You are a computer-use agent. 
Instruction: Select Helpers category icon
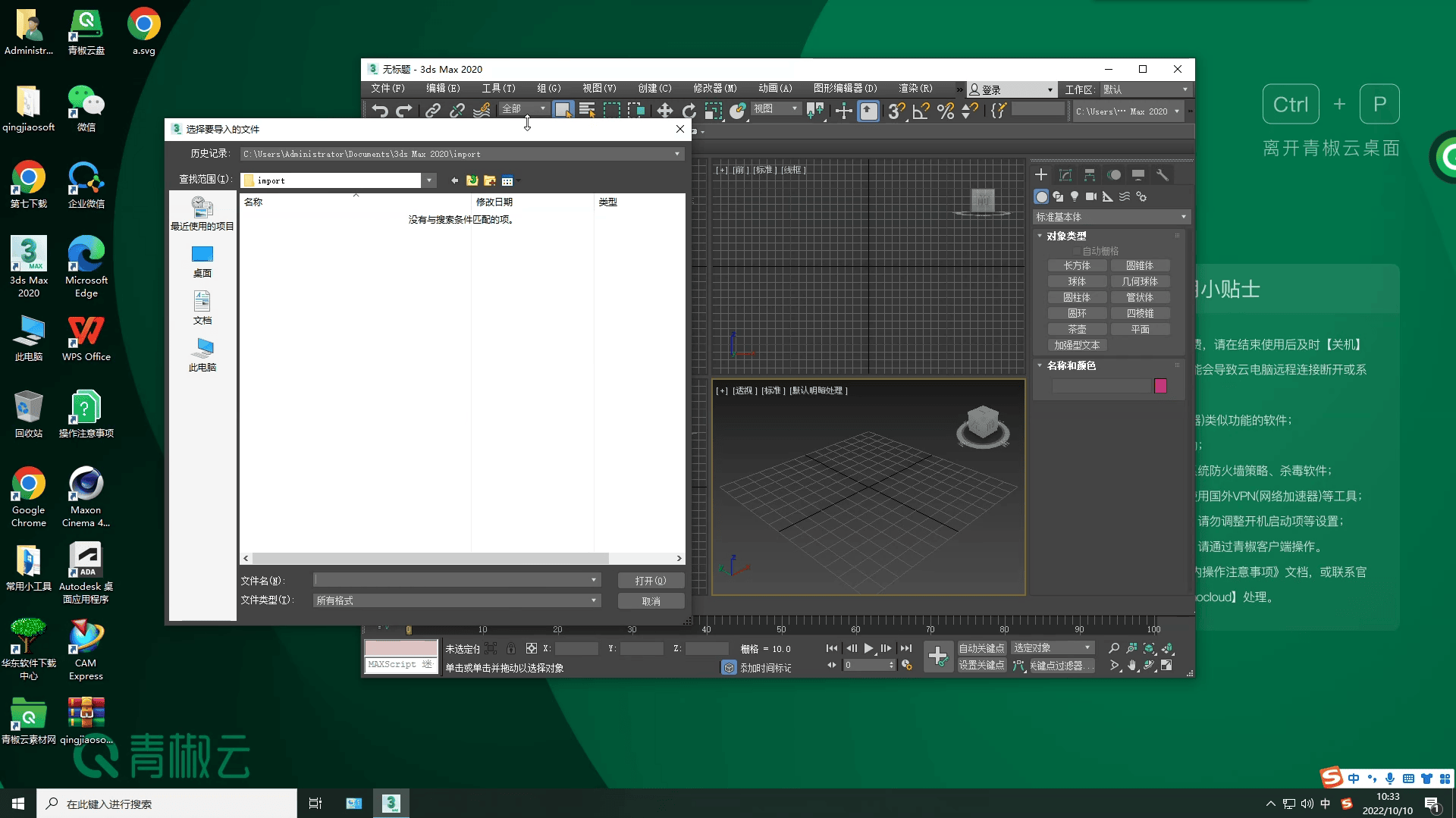click(x=1108, y=196)
